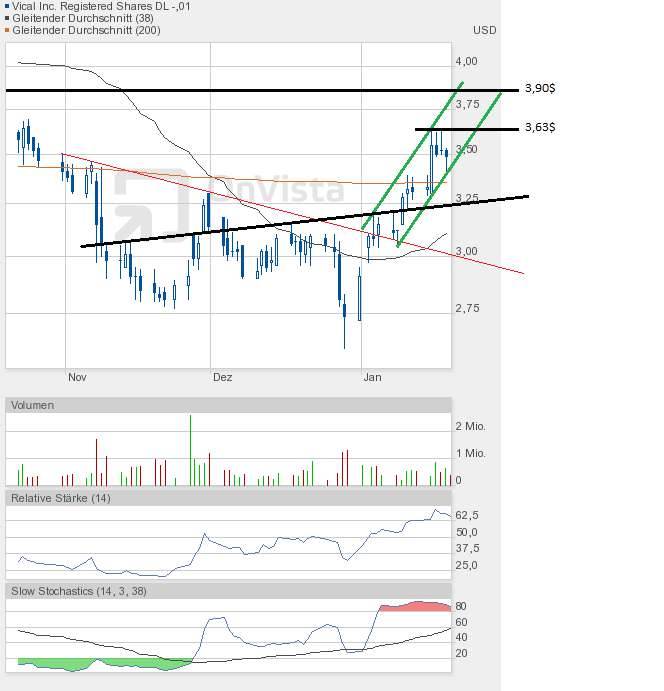Screen dimensions: 664x691
Task: Click the 3,63$ resistance price label
Action: (540, 128)
